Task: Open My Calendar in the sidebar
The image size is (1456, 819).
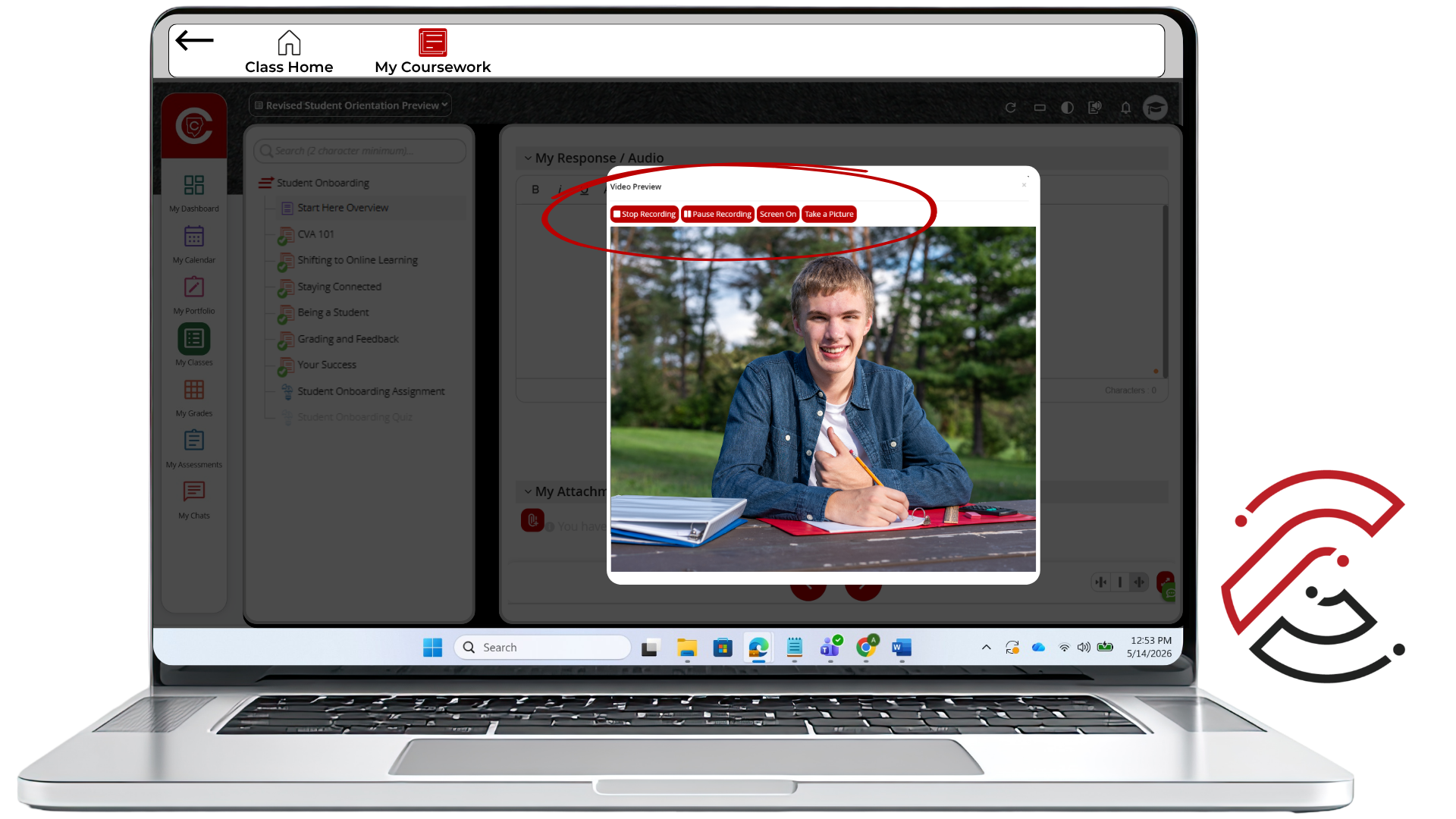Action: tap(194, 244)
